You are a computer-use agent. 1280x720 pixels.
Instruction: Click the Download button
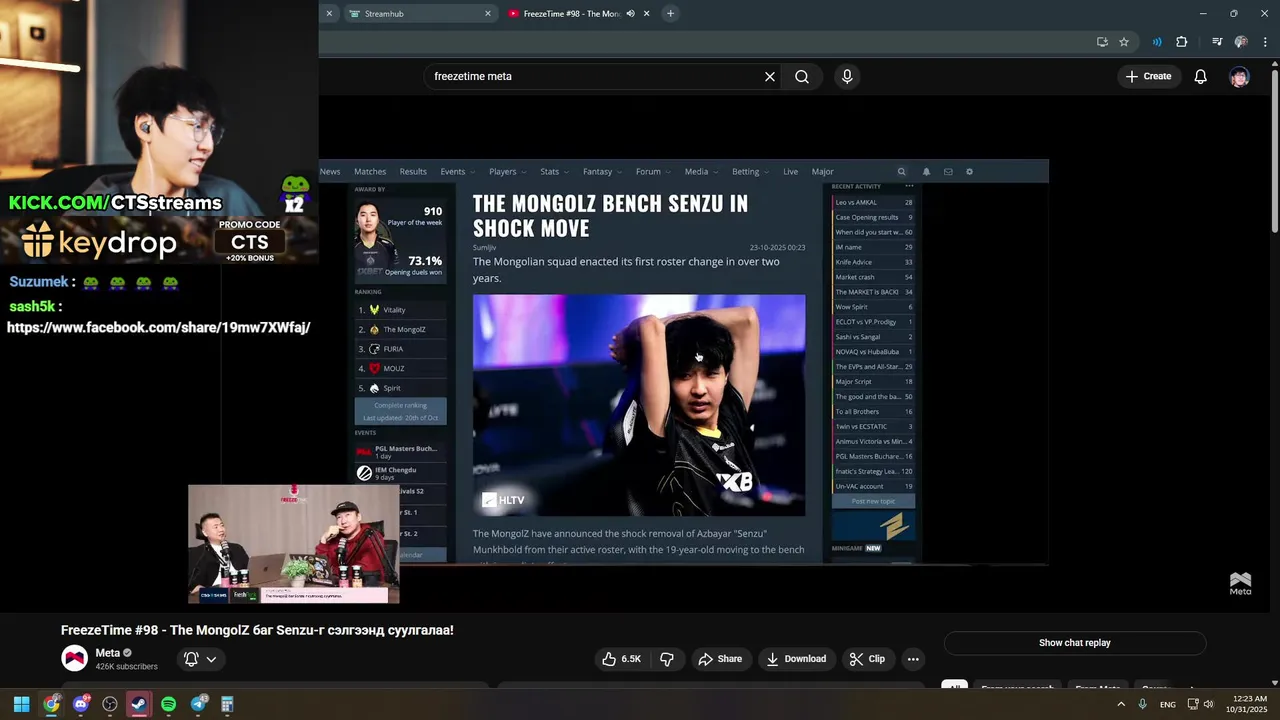(x=796, y=659)
